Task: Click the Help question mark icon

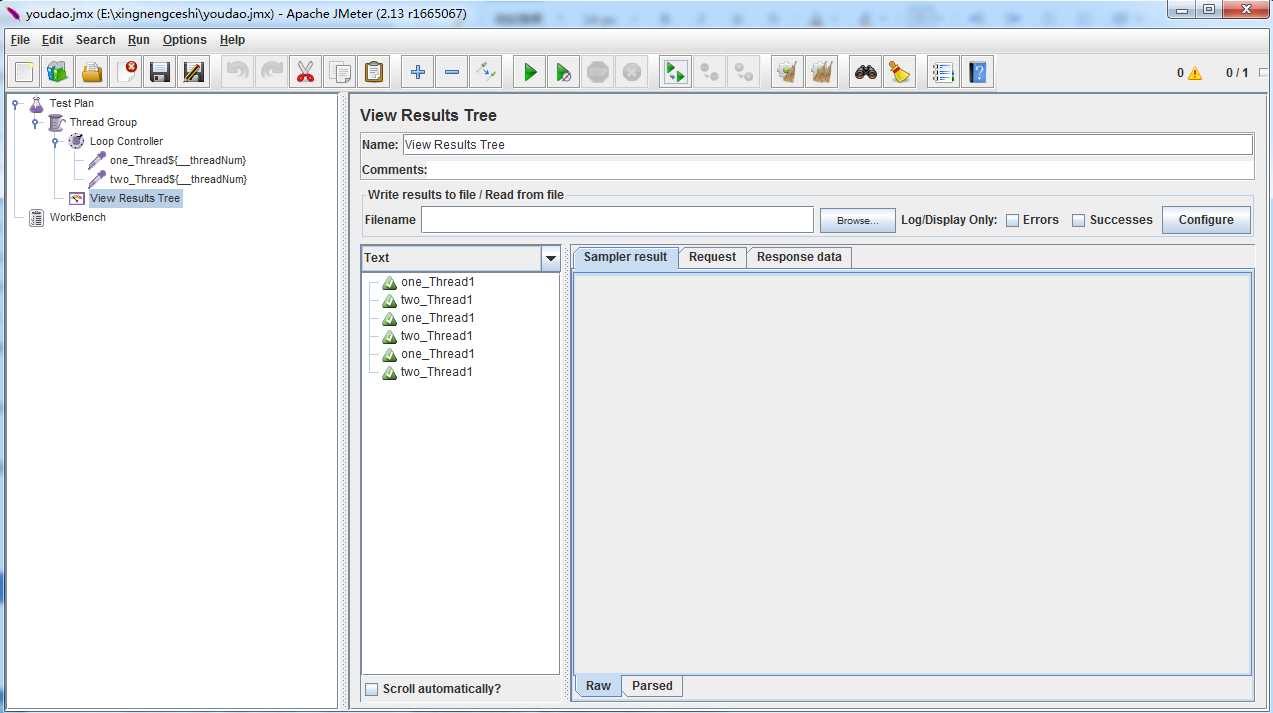Action: click(x=977, y=72)
